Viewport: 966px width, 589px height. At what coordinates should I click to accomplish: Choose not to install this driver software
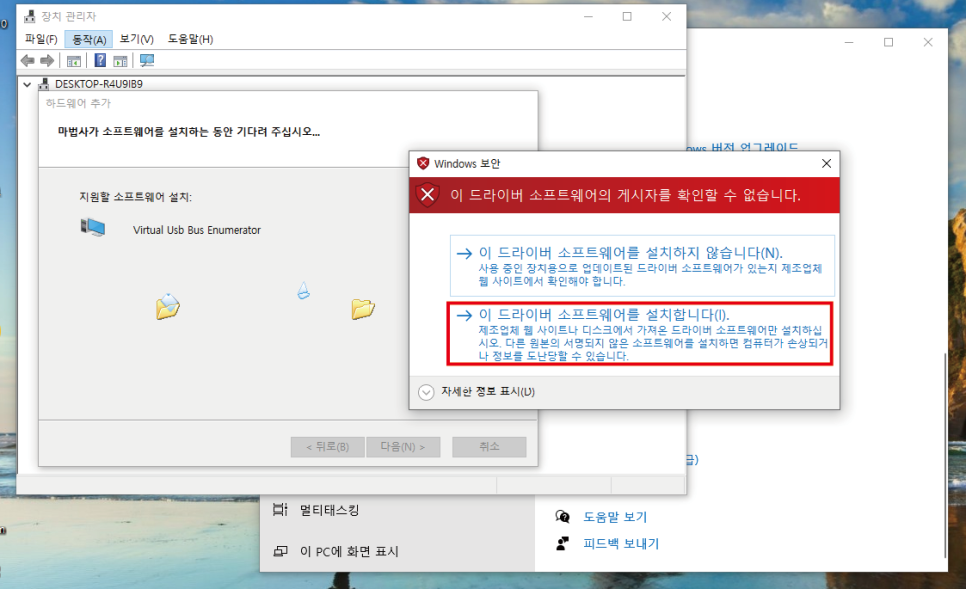642,266
